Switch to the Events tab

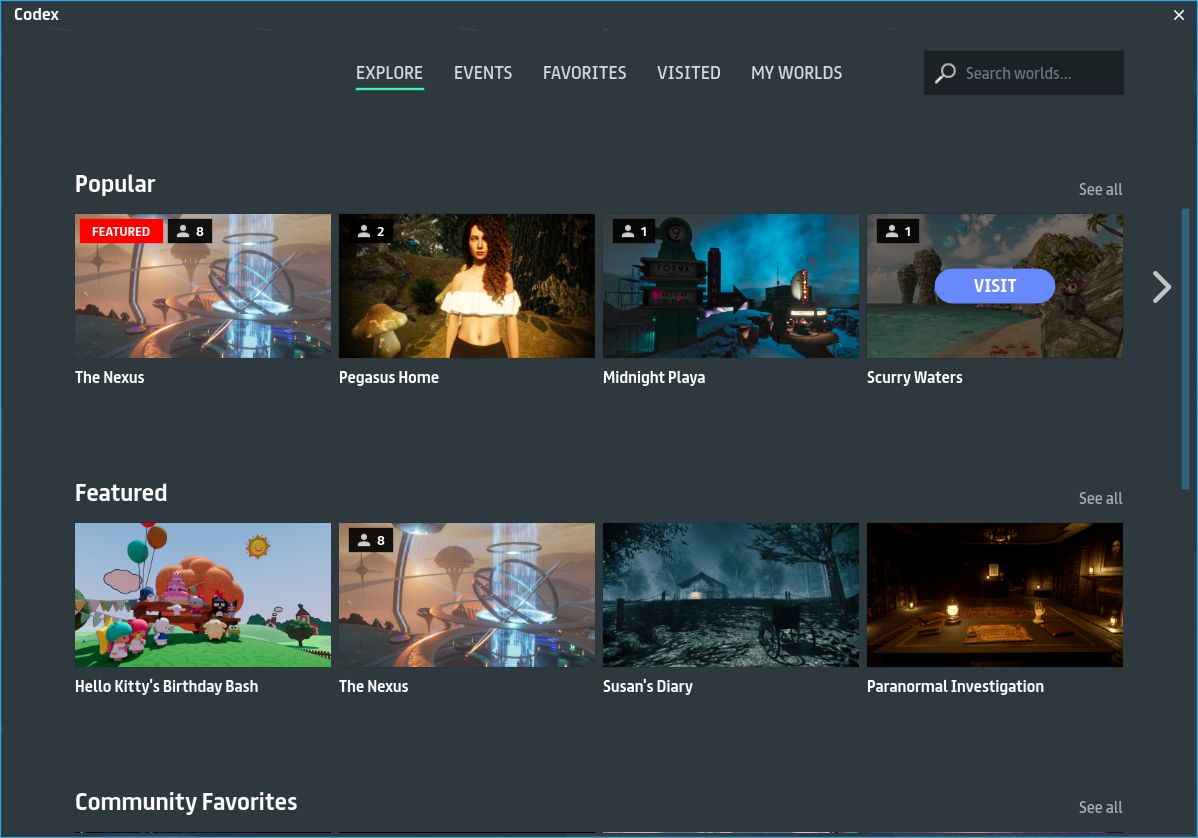(x=483, y=73)
